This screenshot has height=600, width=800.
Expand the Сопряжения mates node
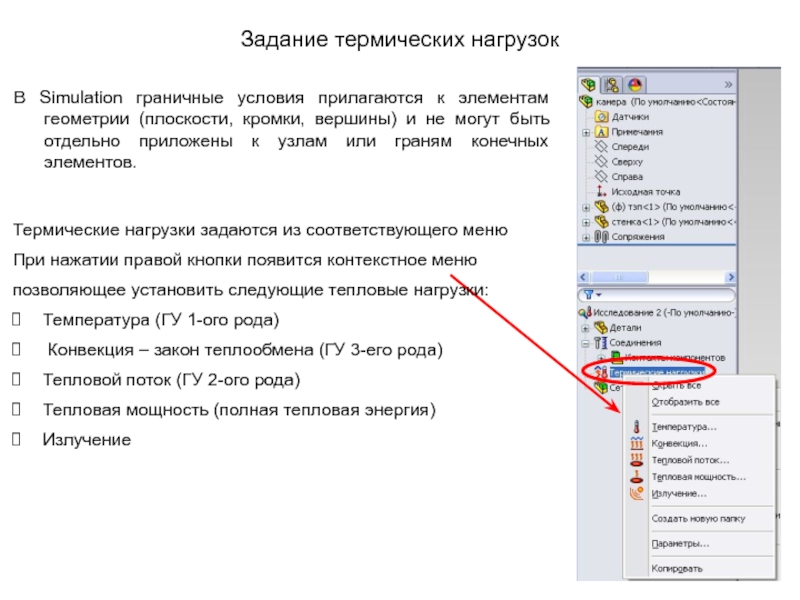click(x=586, y=237)
